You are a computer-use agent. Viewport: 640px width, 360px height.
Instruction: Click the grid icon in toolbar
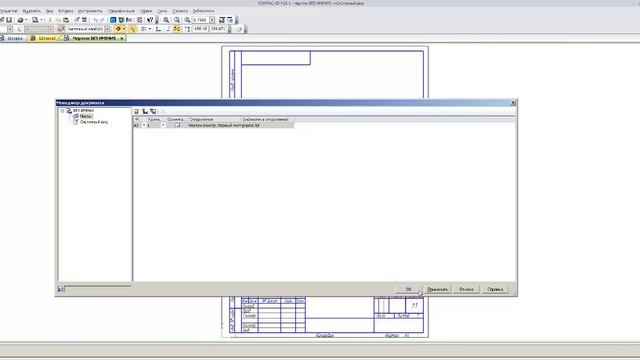pyautogui.click(x=143, y=29)
